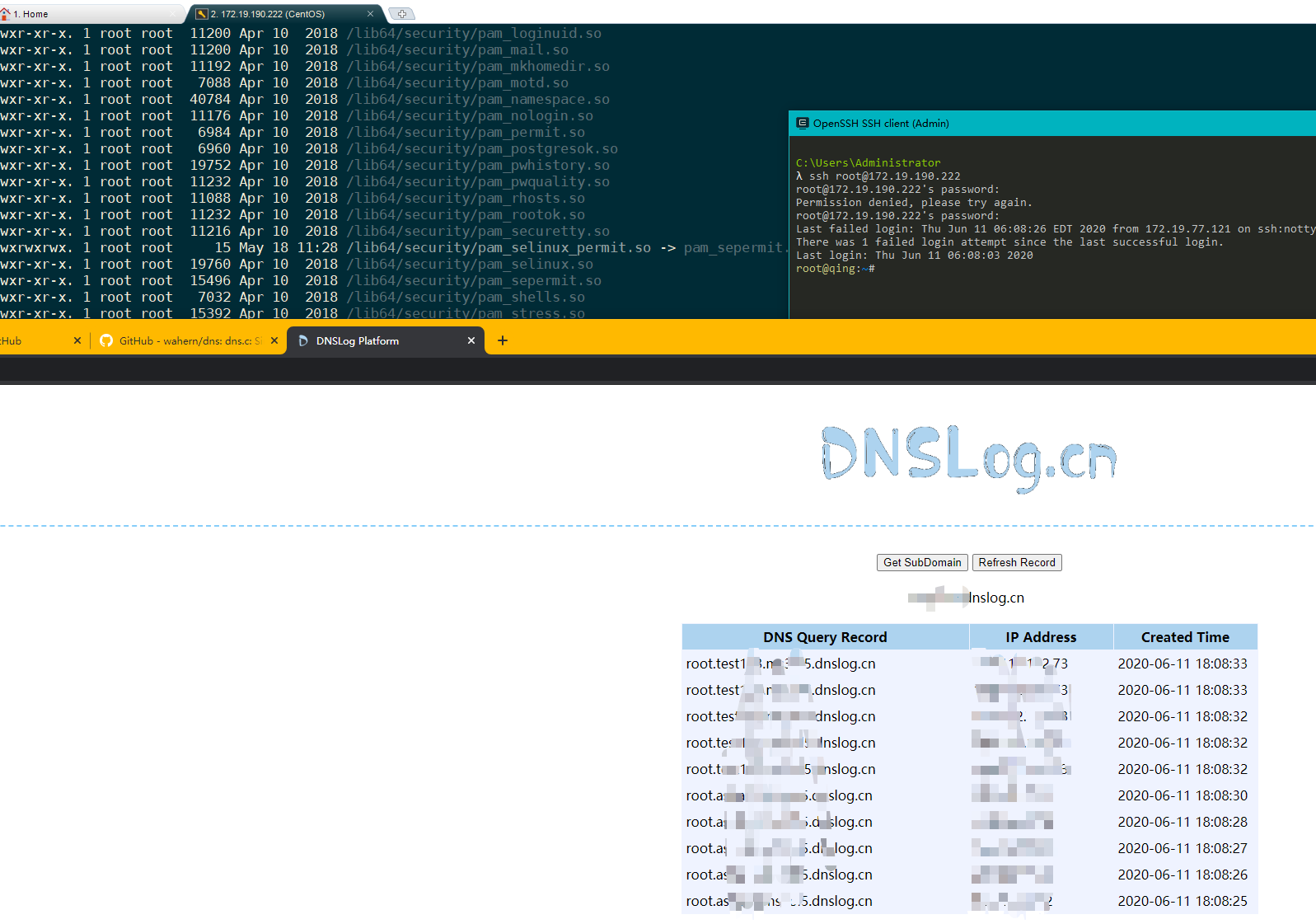Close the Hub browser tab

(77, 340)
